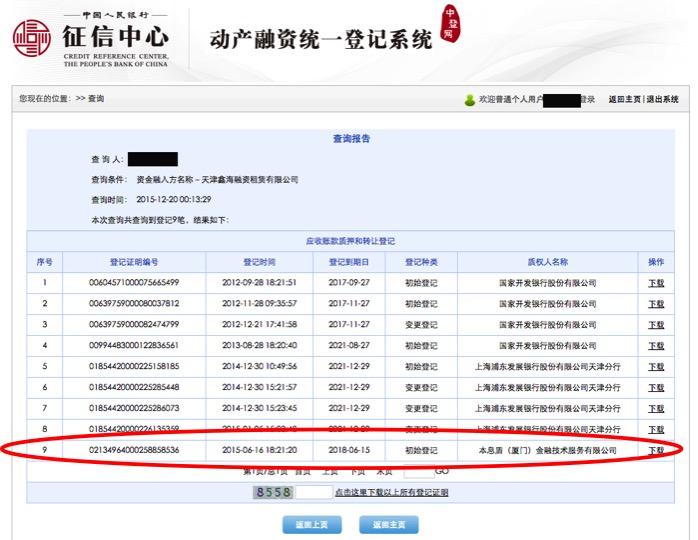Click 下载 for row 2 registration

pyautogui.click(x=656, y=304)
